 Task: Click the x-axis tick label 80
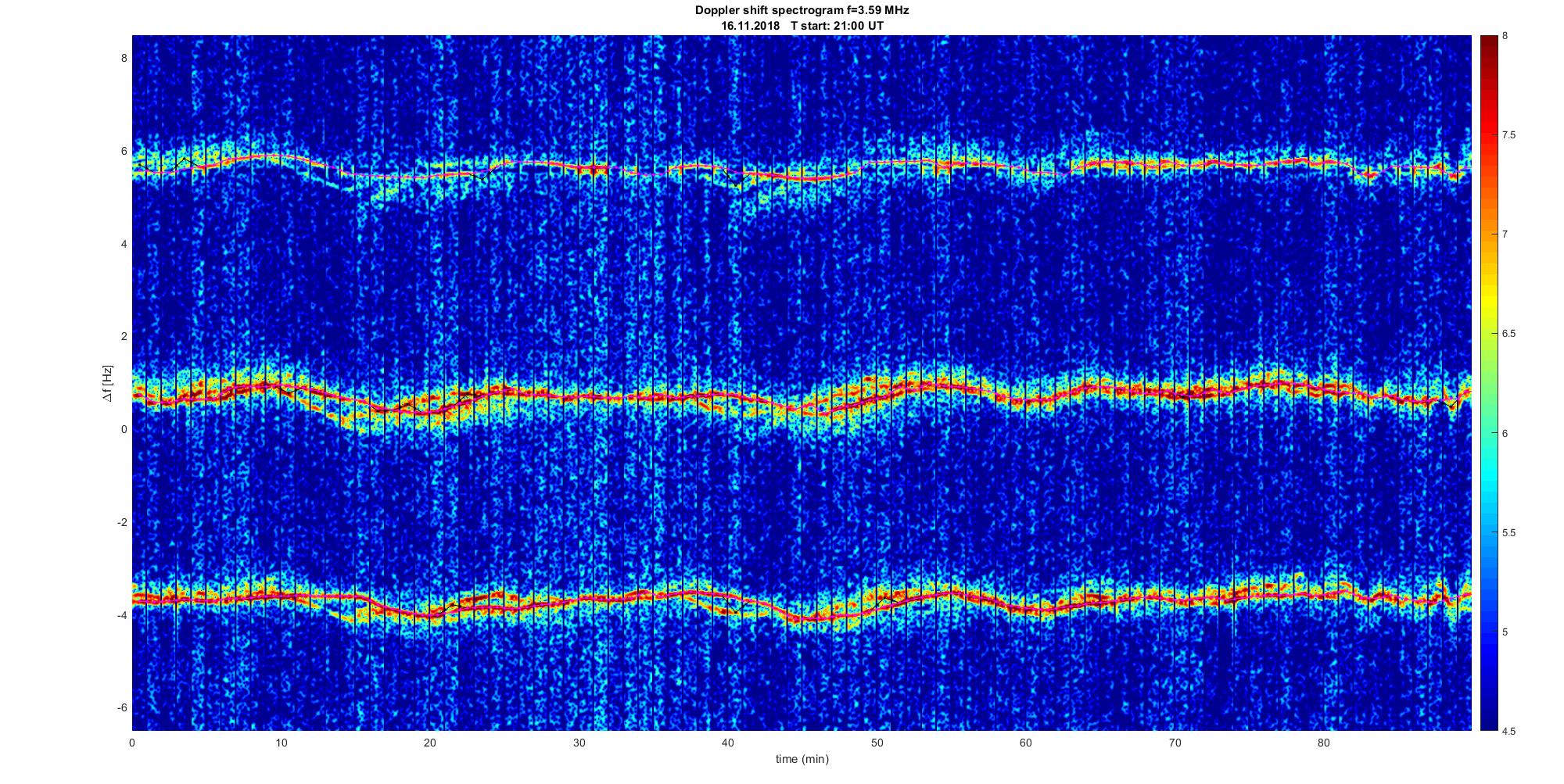pos(1323,743)
